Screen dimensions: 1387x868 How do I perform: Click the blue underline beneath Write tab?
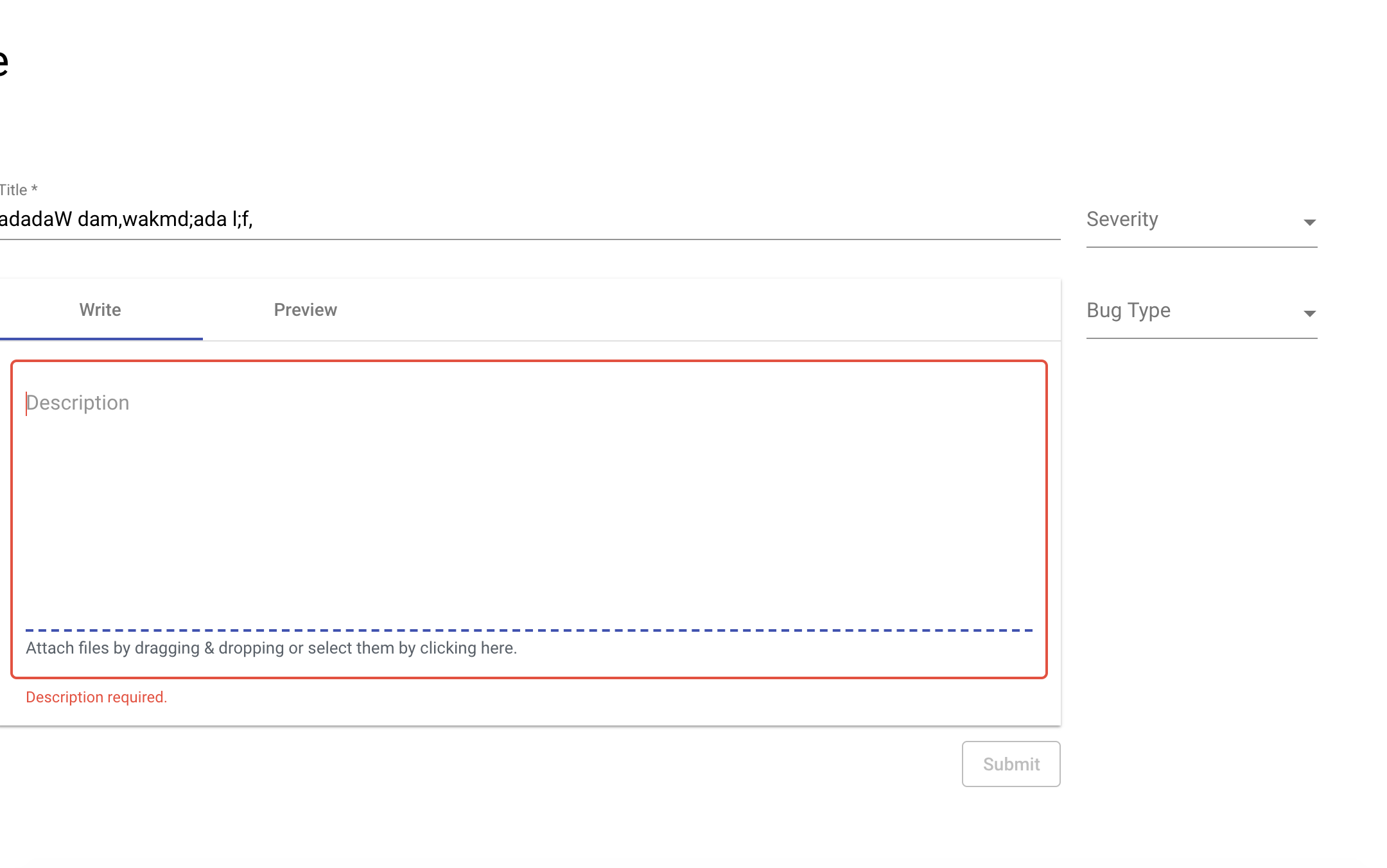tap(101, 338)
